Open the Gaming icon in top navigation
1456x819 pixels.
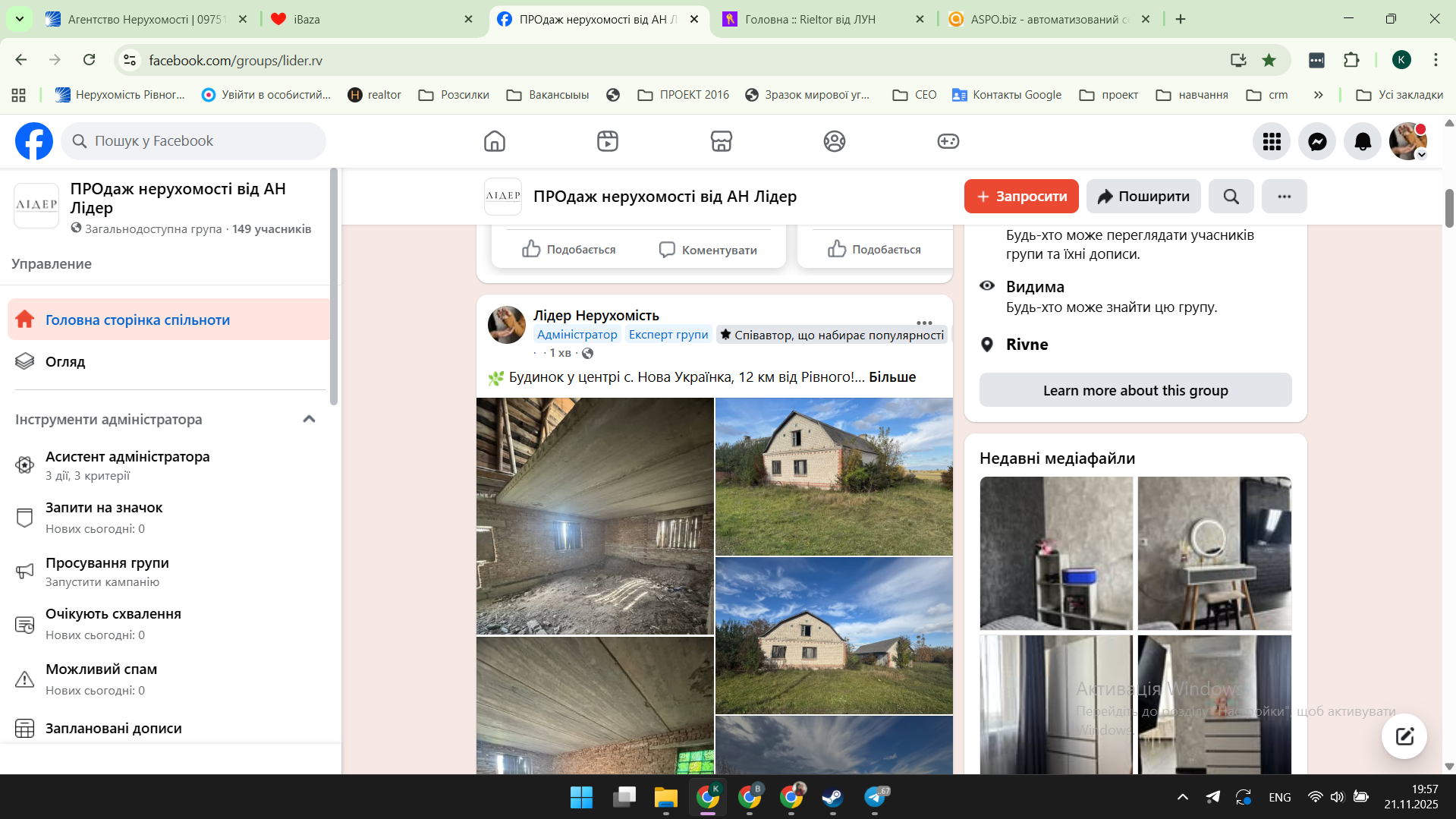pos(948,141)
